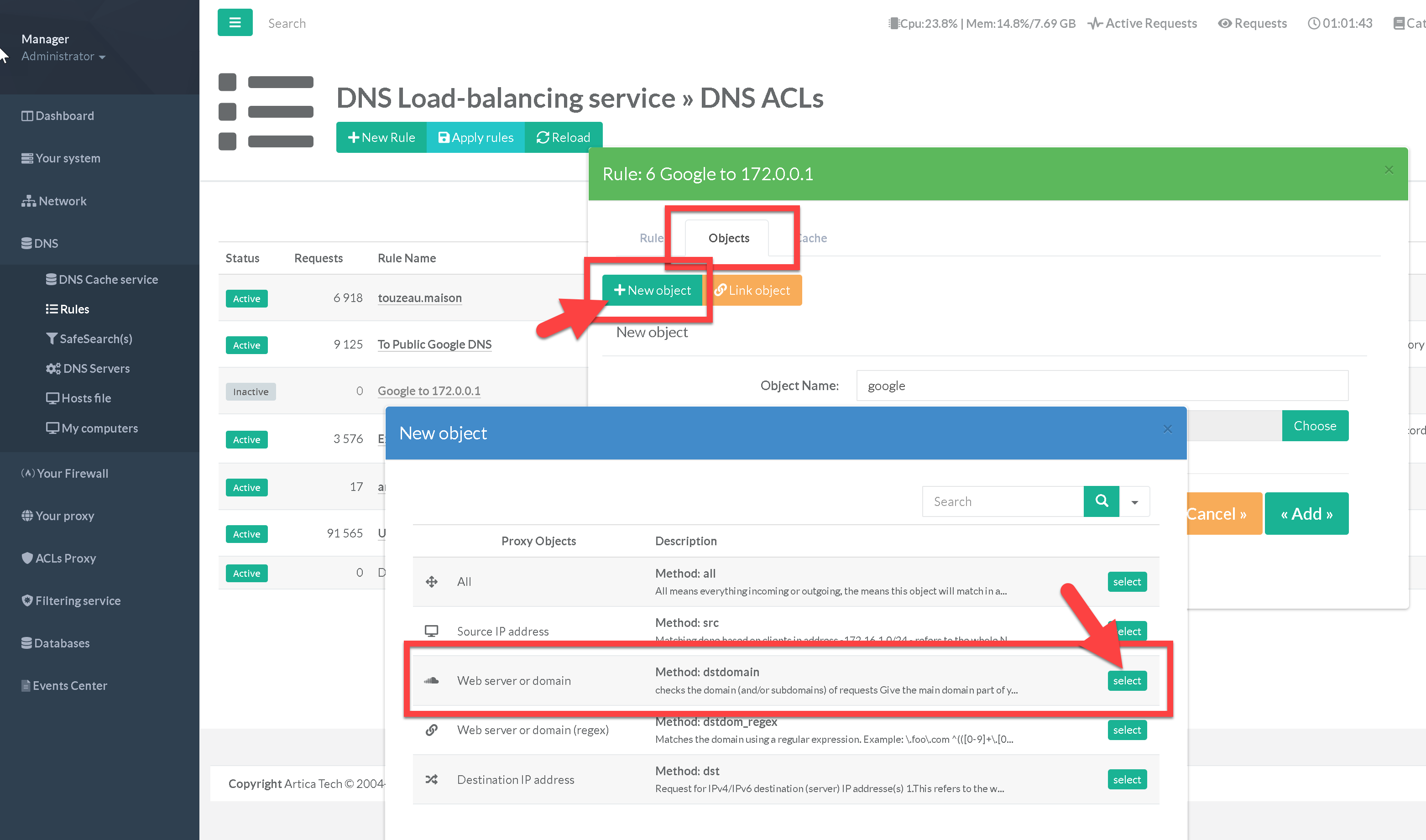This screenshot has width=1426, height=840.
Task: Expand the DNS sidebar section
Action: 40,243
